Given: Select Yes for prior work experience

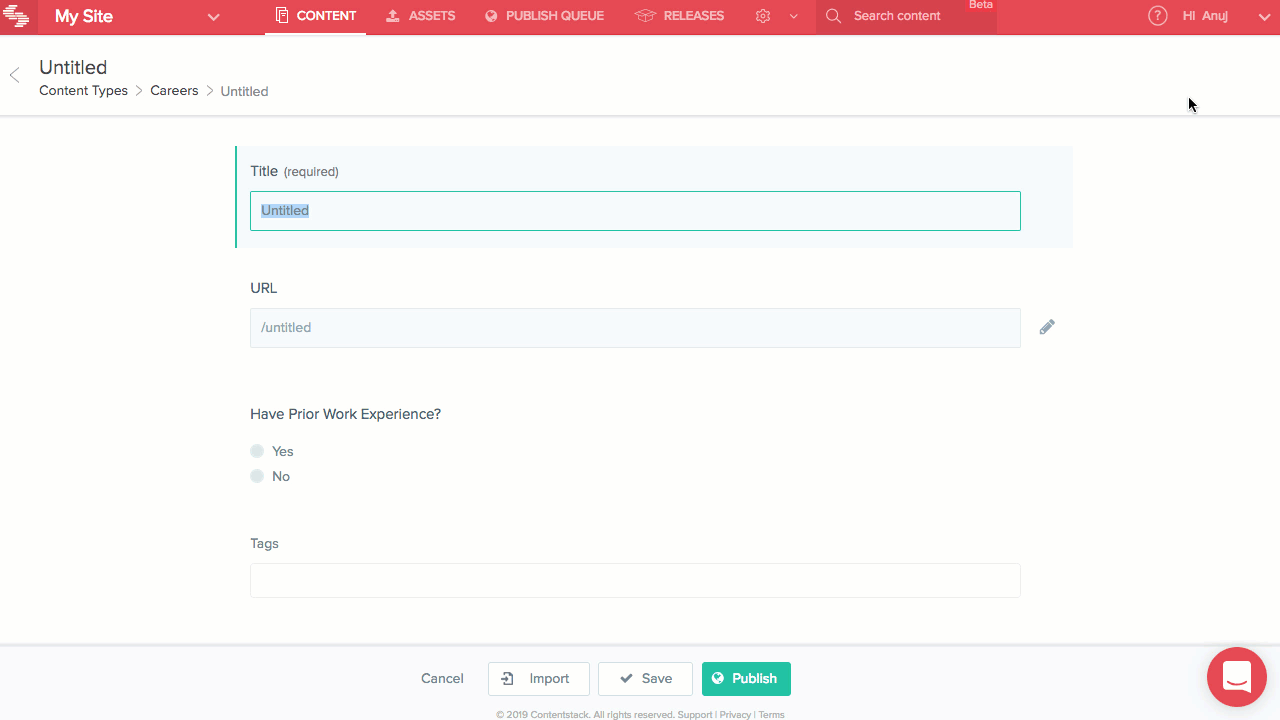Looking at the screenshot, I should [x=257, y=451].
